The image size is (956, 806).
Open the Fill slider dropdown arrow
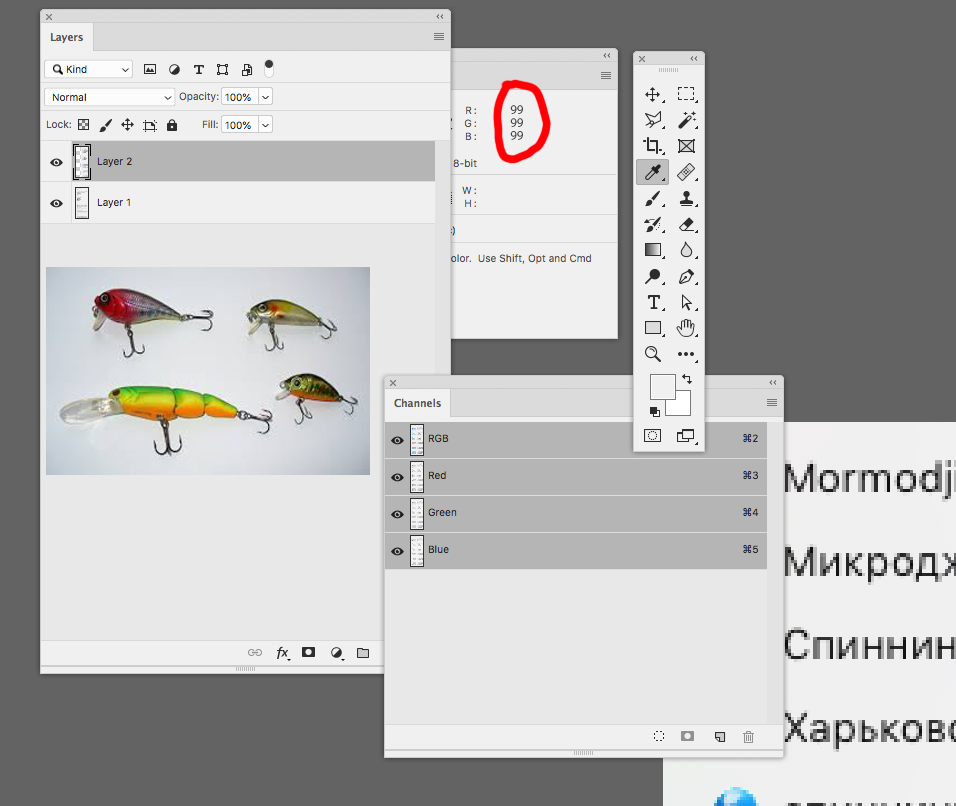[265, 125]
